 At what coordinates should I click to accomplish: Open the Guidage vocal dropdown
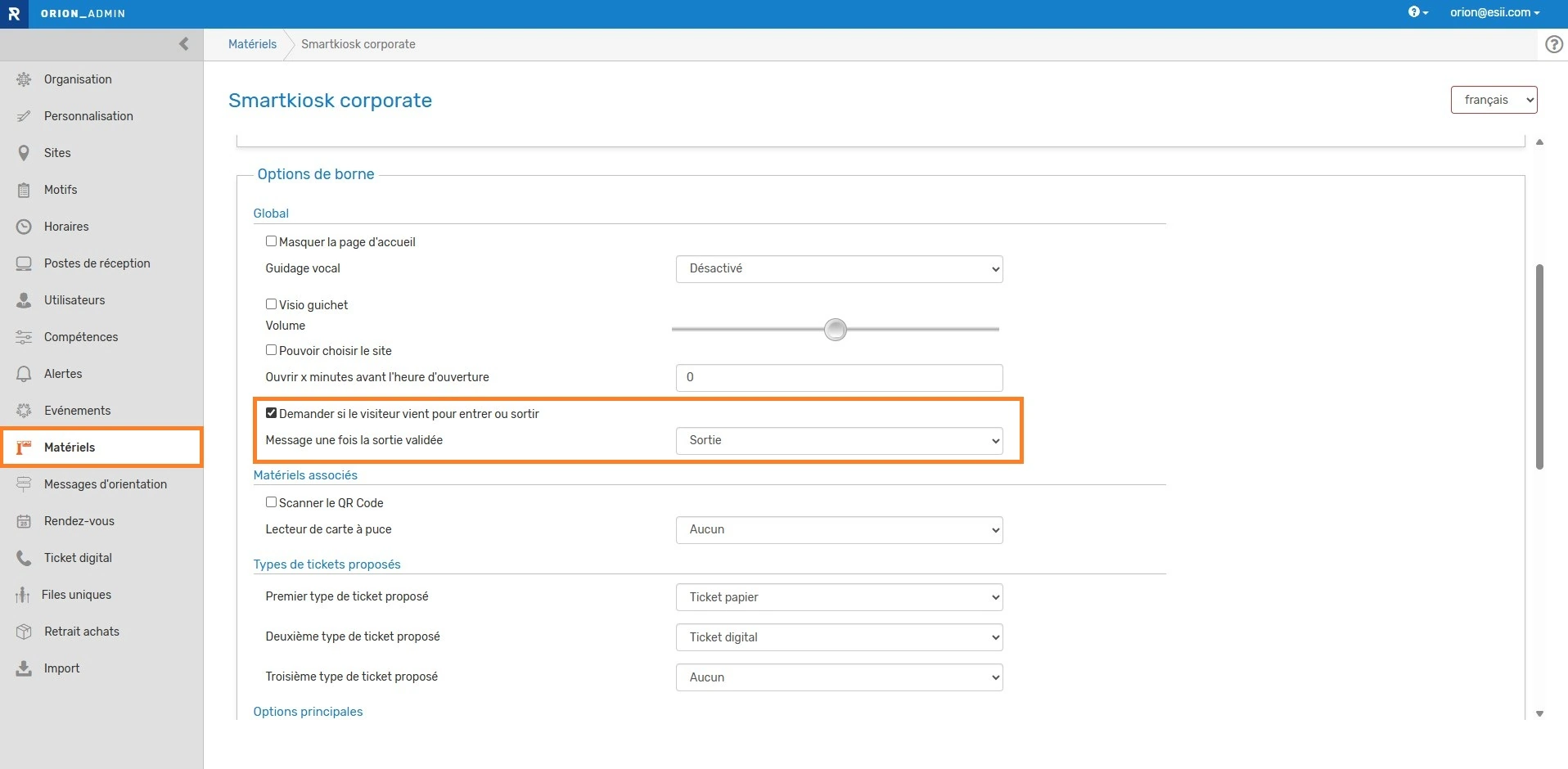[x=839, y=269]
